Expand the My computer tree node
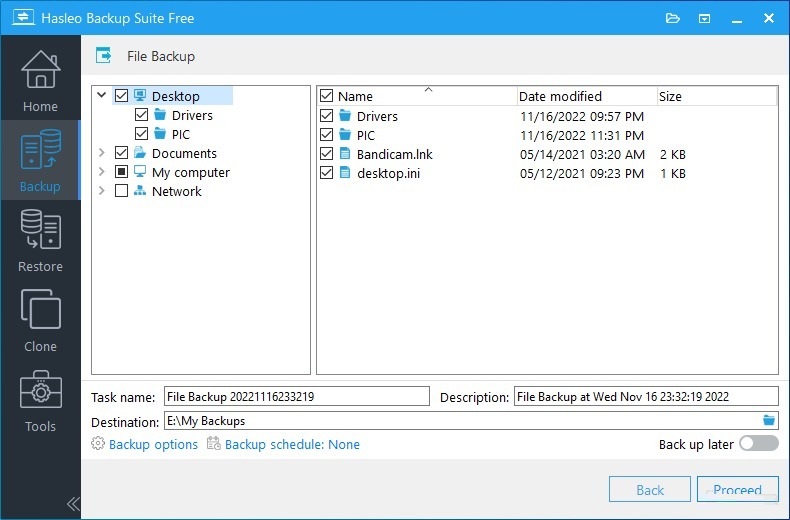This screenshot has height=520, width=790. [x=102, y=172]
